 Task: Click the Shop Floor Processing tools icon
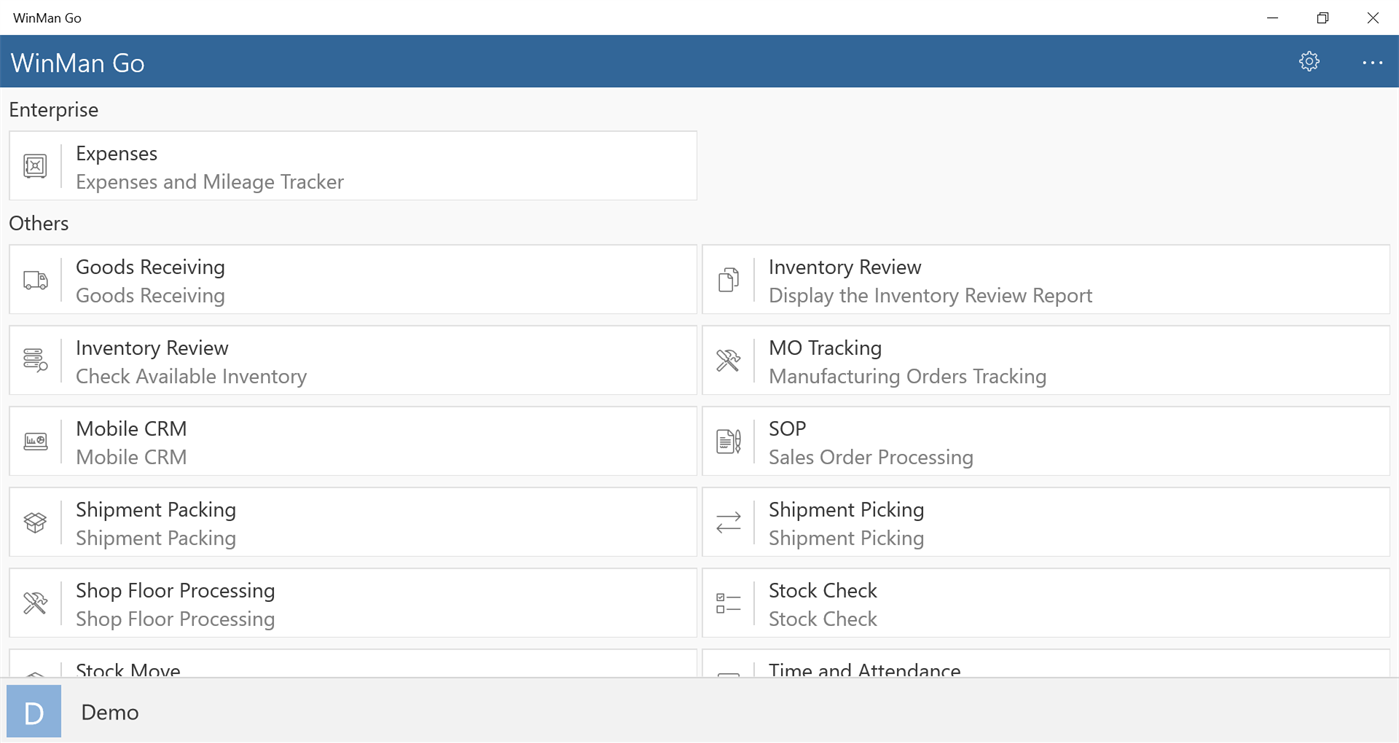click(x=35, y=603)
